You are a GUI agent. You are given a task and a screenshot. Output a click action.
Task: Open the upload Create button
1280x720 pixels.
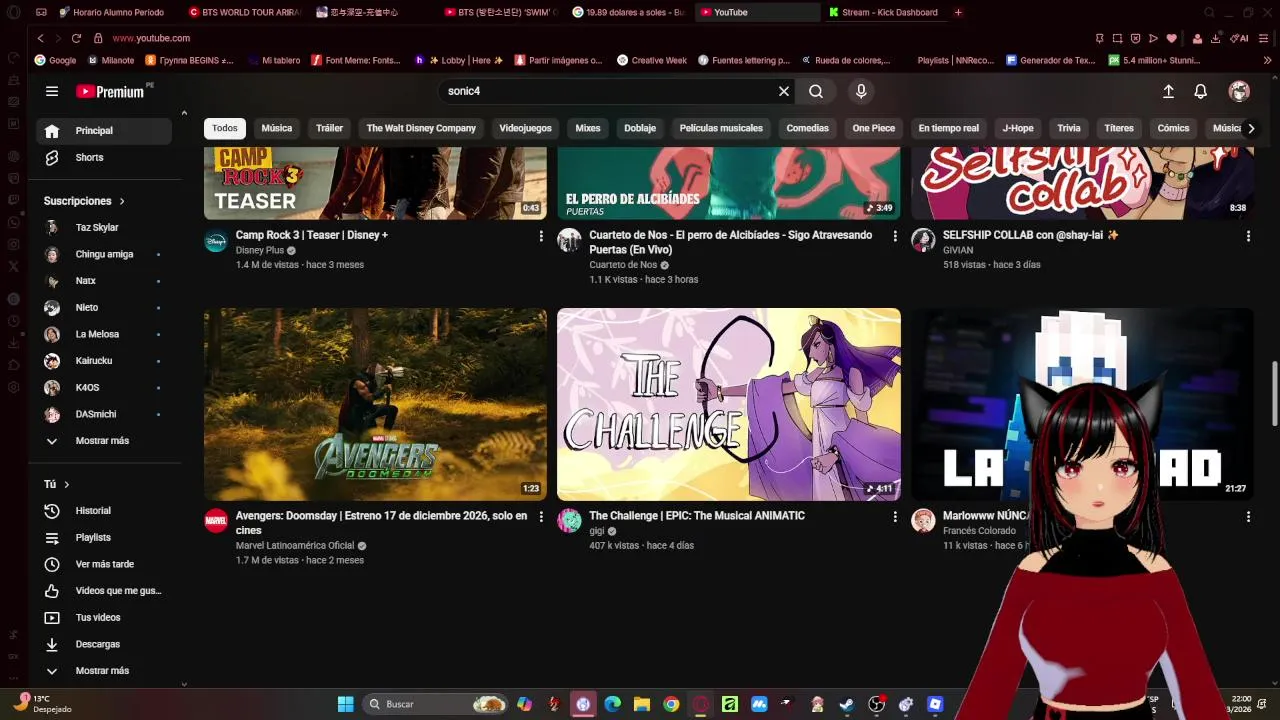[x=1168, y=91]
